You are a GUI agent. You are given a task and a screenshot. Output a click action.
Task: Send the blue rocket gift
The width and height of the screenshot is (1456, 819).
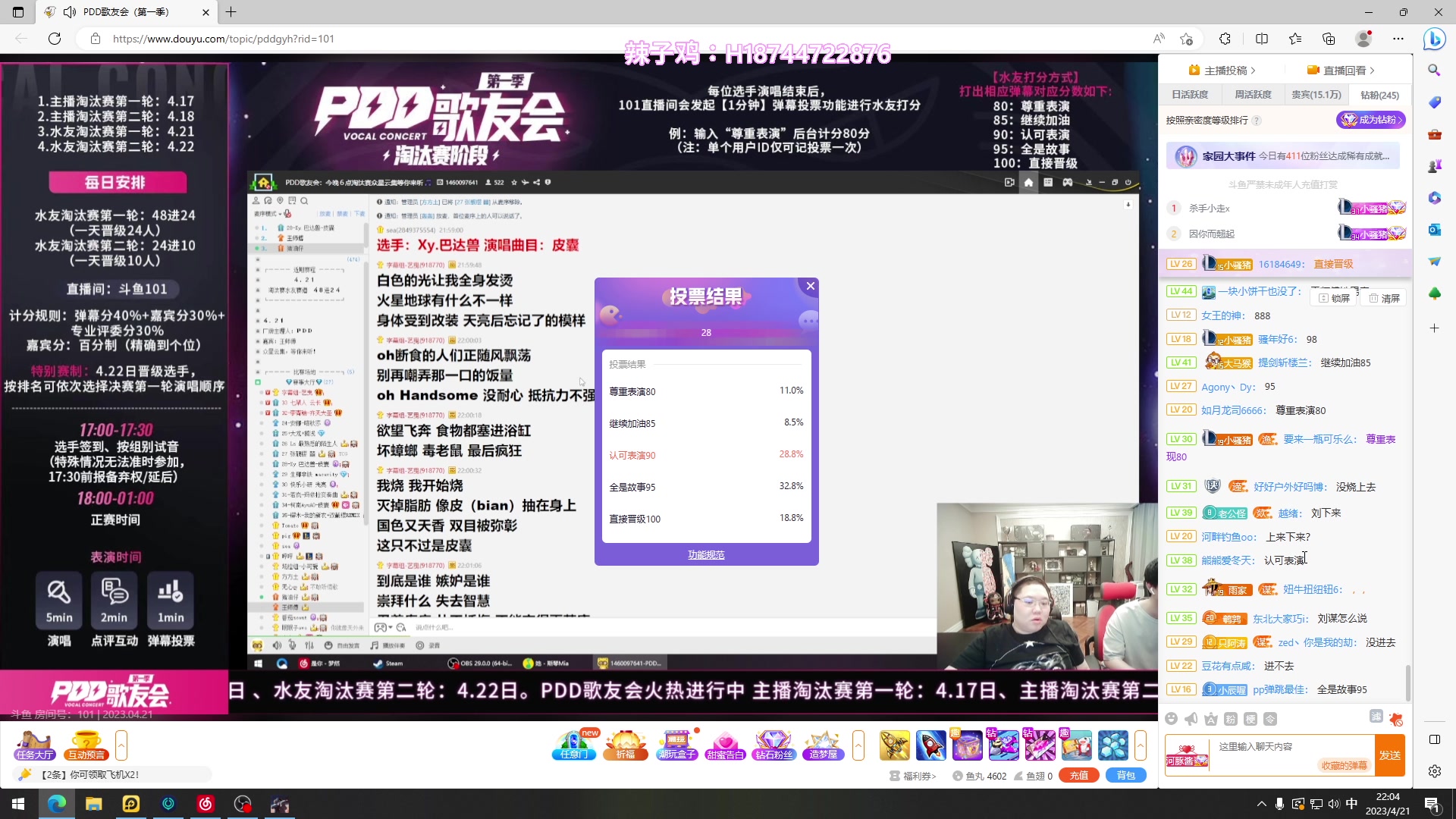pos(931,745)
